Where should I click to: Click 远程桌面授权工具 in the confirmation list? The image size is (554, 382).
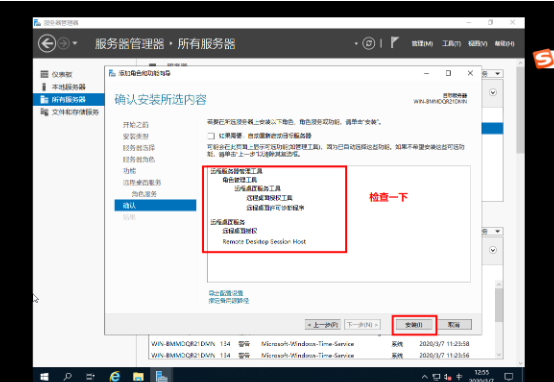[x=269, y=198]
